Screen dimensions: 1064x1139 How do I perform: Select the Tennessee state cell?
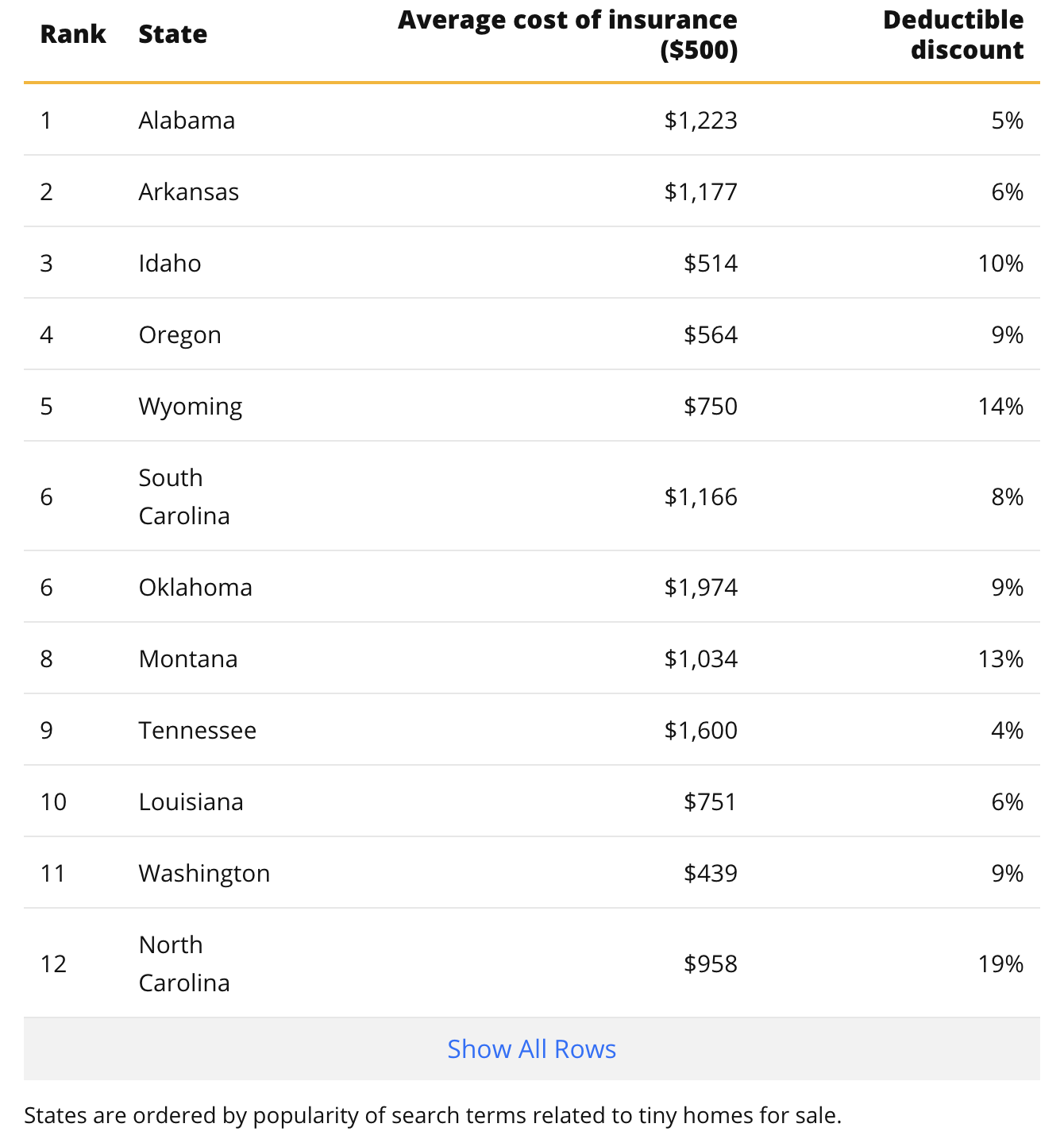coord(197,730)
